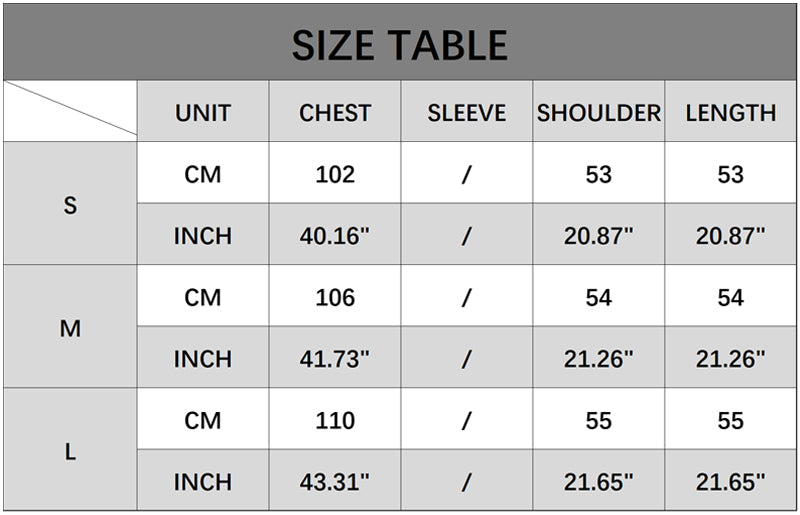Select the LENGTH column header

tap(731, 113)
